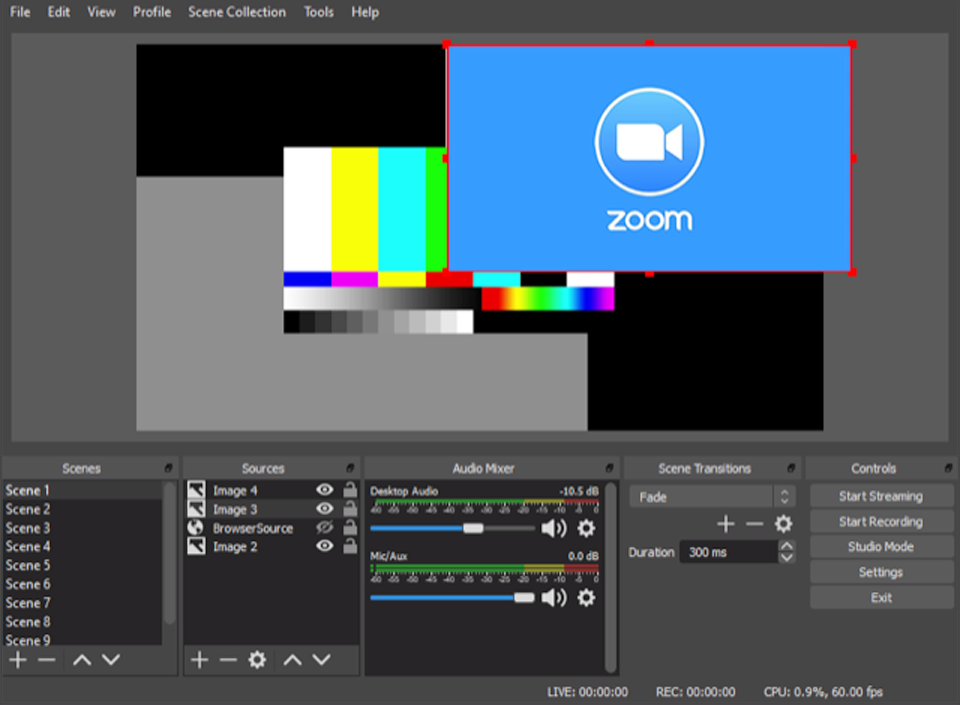Click the Audio Mixer scrollbar
Screen dimensions: 960x705
[610, 577]
